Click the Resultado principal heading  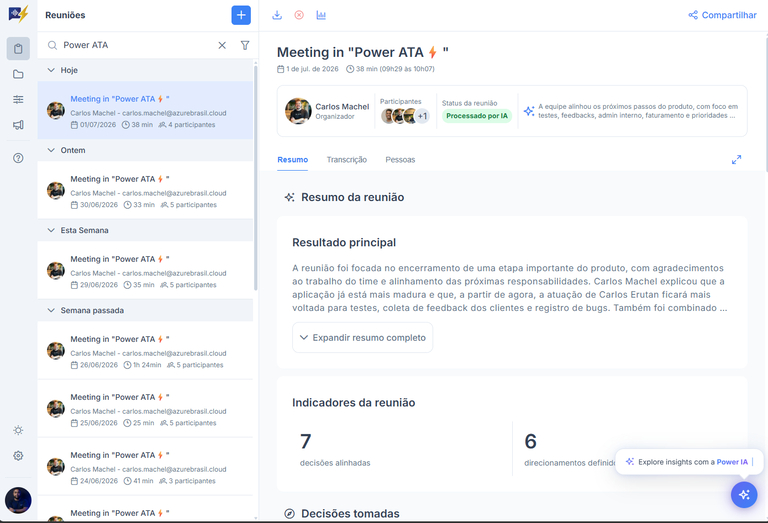(344, 242)
